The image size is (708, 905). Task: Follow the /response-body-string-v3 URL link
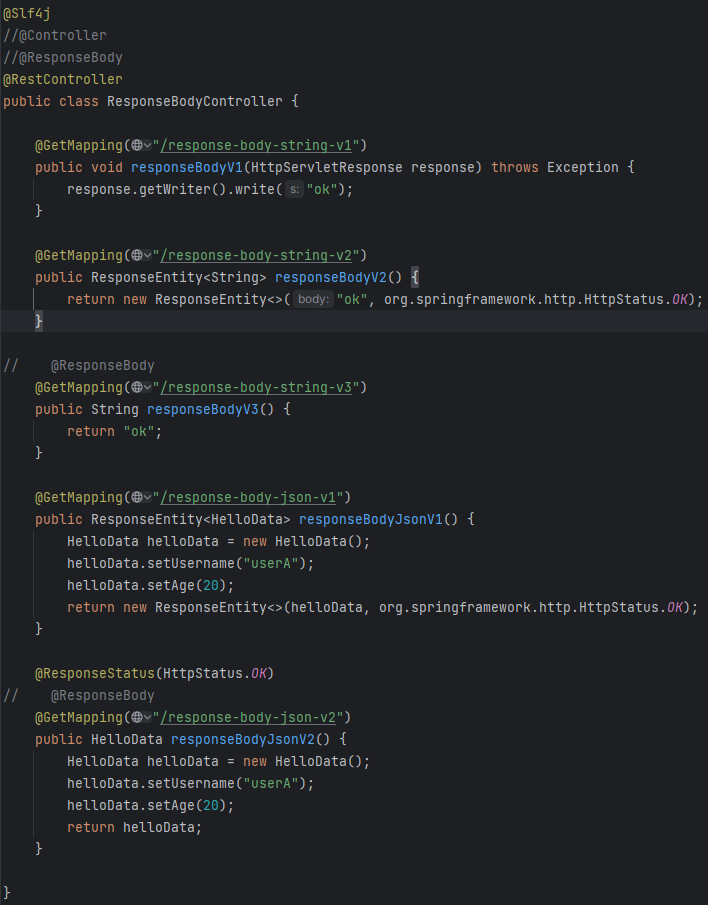click(256, 387)
